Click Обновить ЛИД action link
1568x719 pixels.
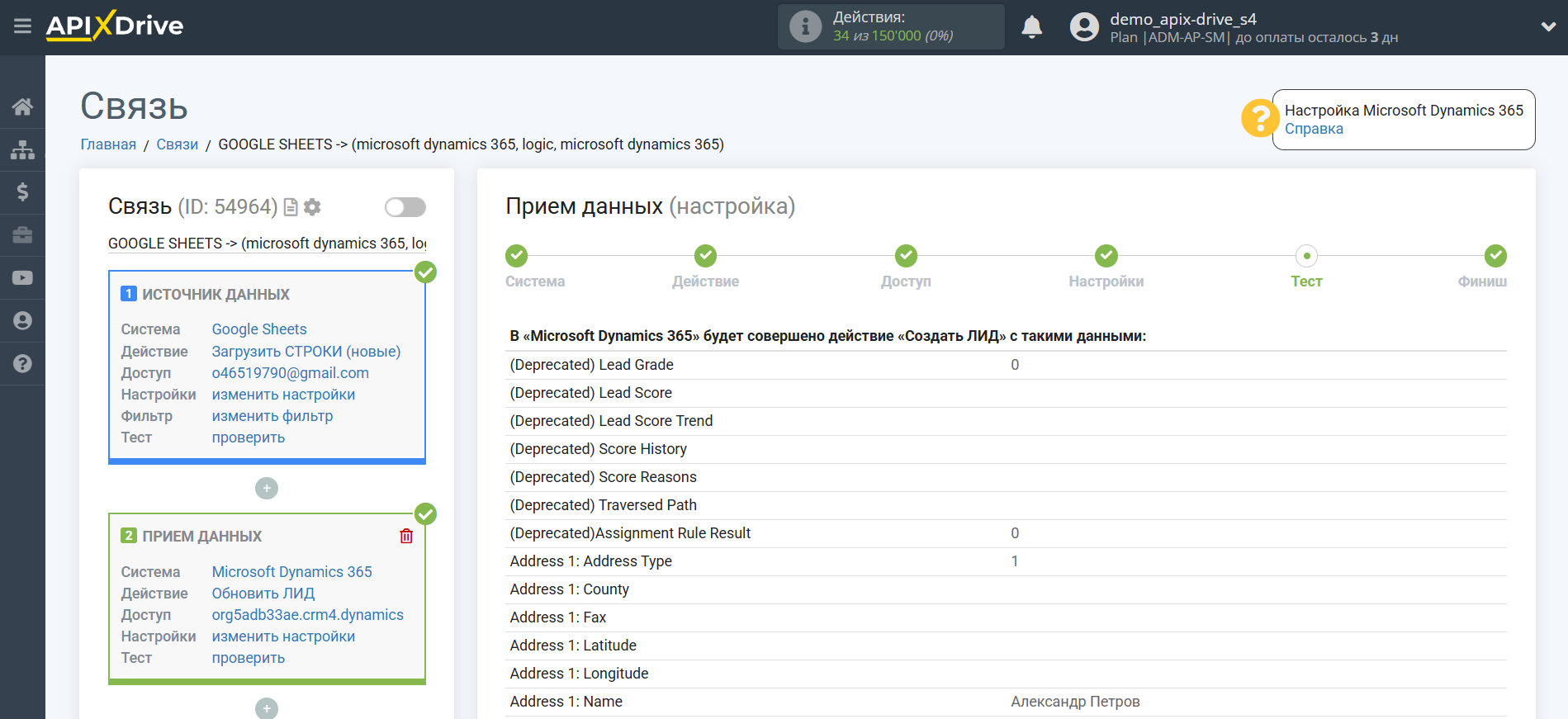[x=263, y=594]
